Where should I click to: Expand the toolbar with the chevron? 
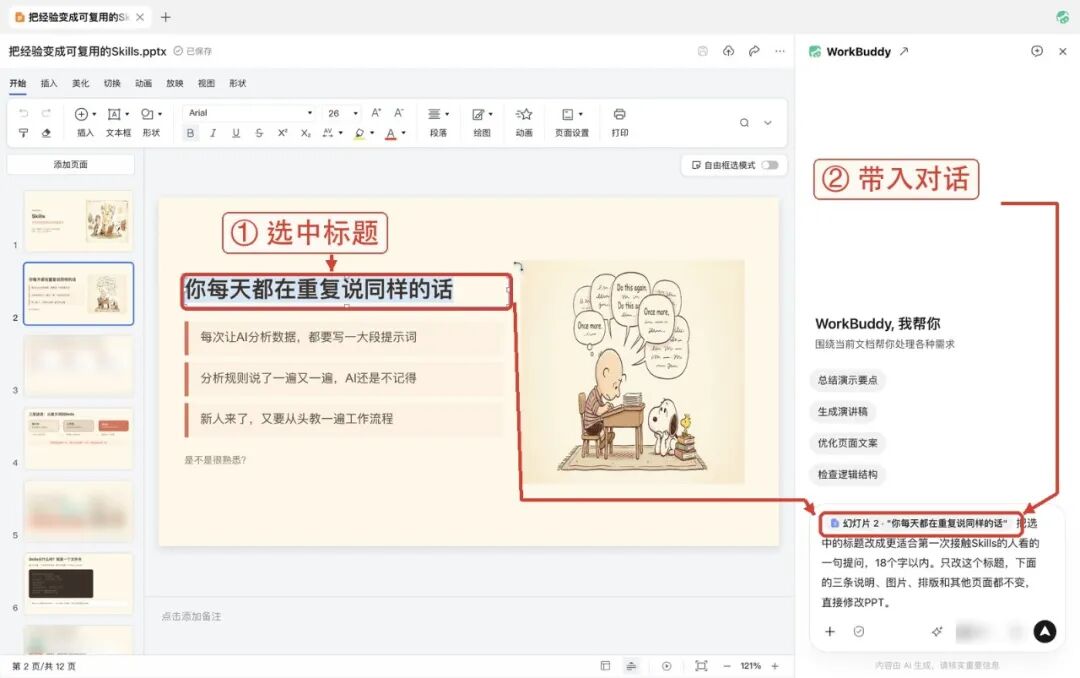coord(768,123)
